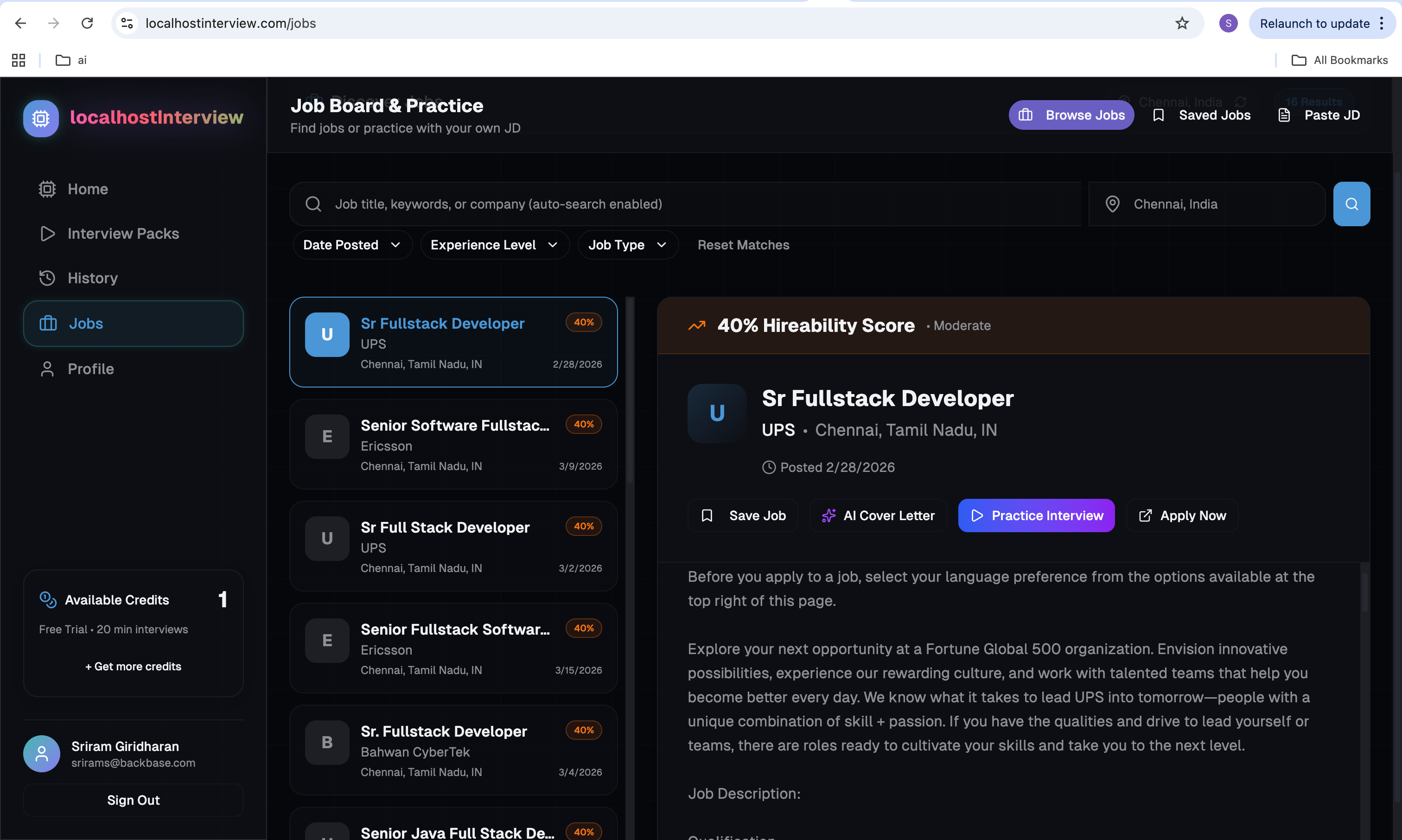Open Interview Packs from the sidebar

tap(47, 233)
